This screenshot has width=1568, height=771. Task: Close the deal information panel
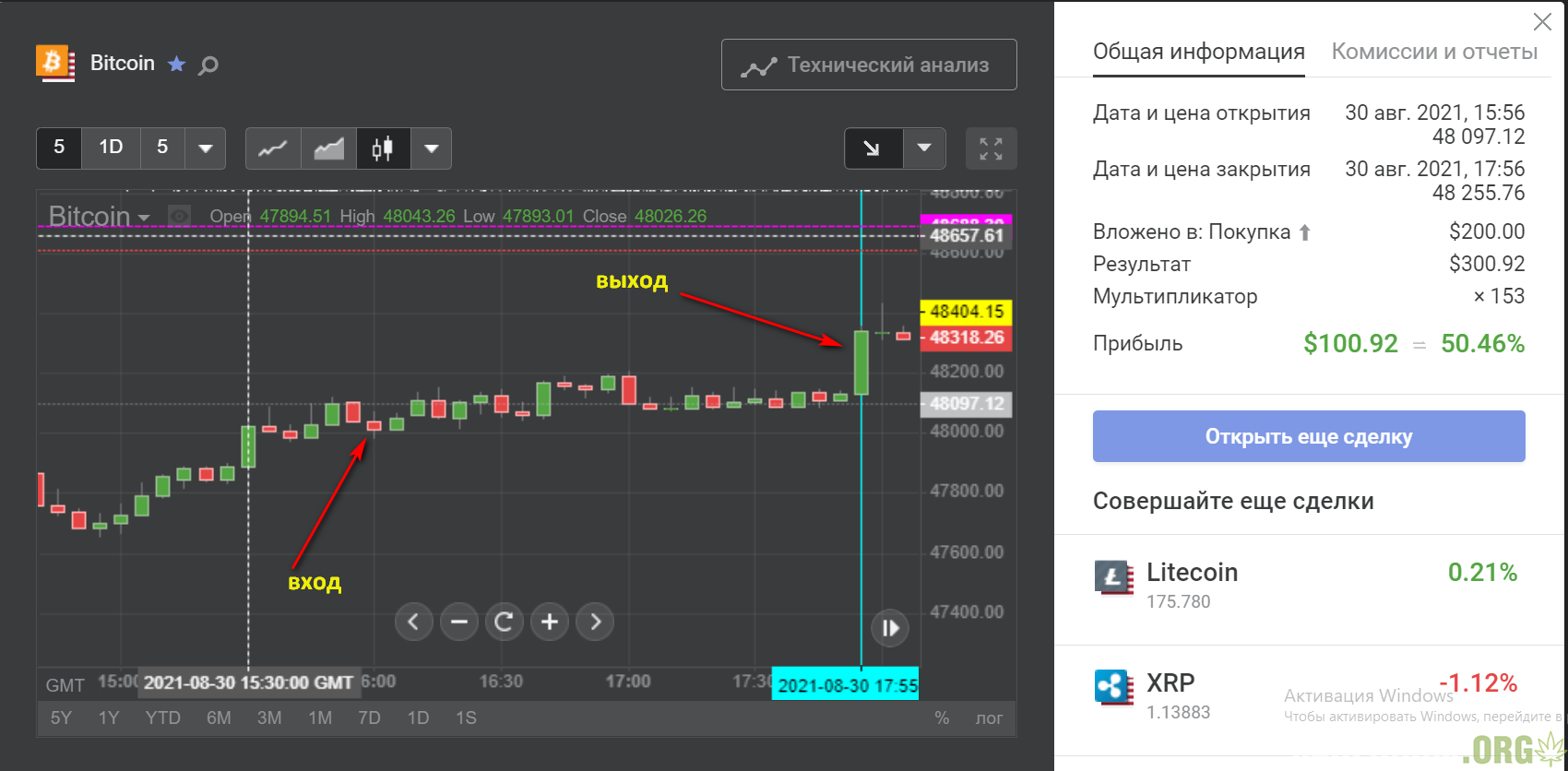click(1542, 21)
